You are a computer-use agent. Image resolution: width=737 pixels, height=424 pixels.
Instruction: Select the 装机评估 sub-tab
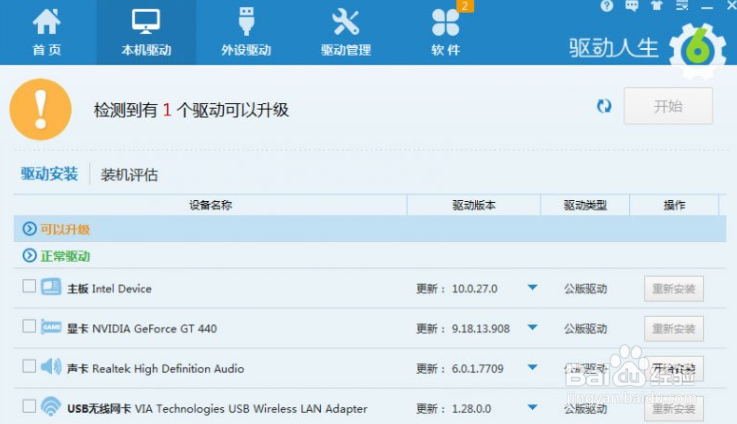tap(129, 175)
